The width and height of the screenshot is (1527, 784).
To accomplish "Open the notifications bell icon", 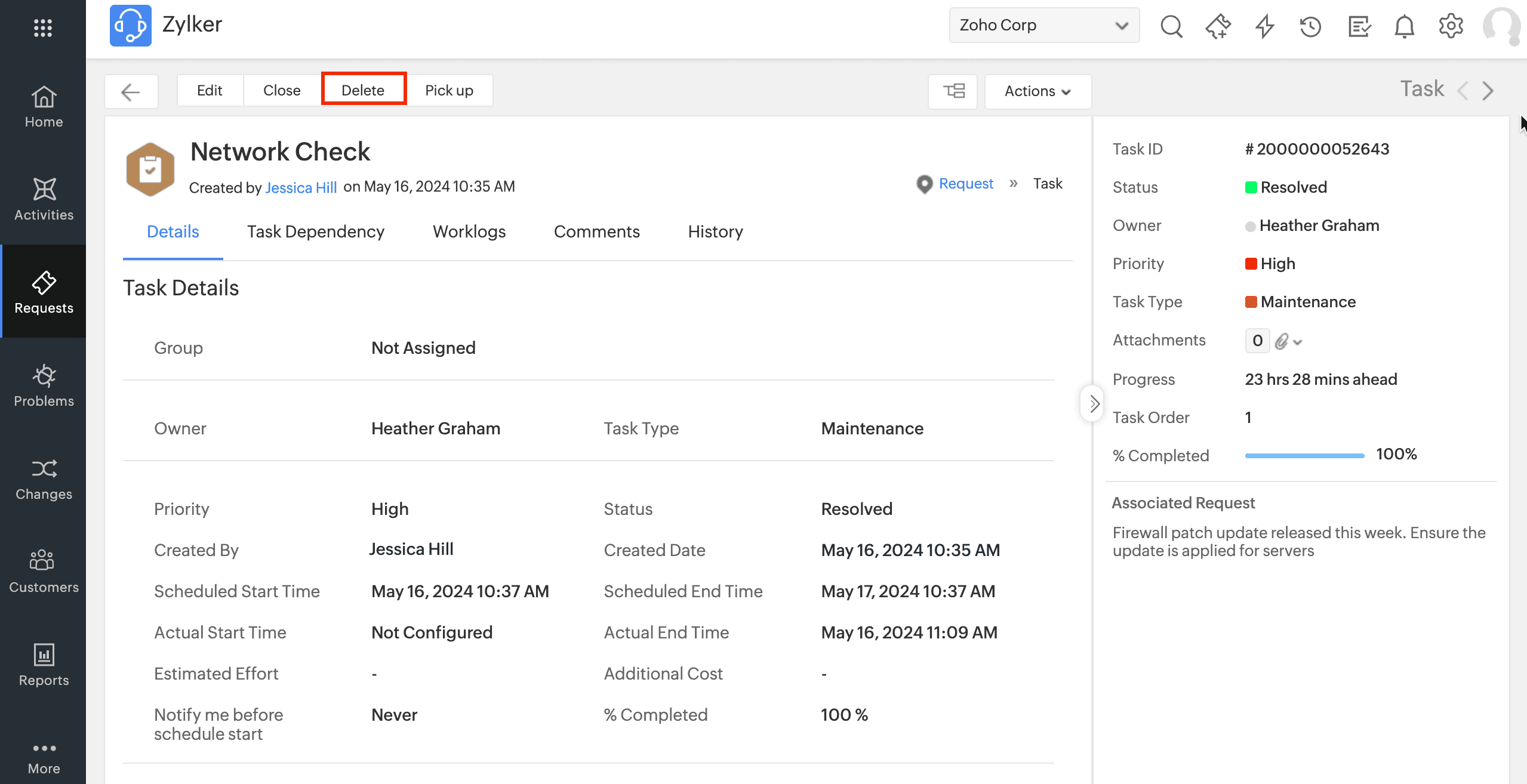I will point(1404,26).
